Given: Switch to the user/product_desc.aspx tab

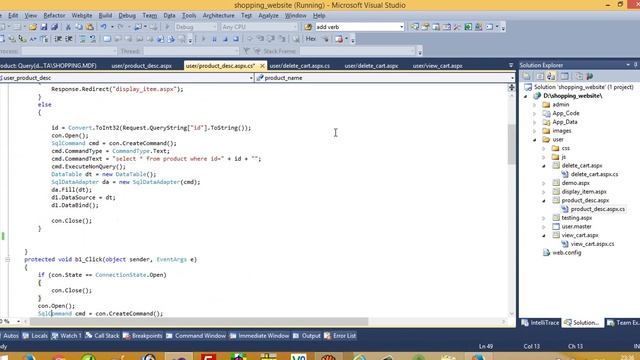Looking at the screenshot, I should click(141, 65).
